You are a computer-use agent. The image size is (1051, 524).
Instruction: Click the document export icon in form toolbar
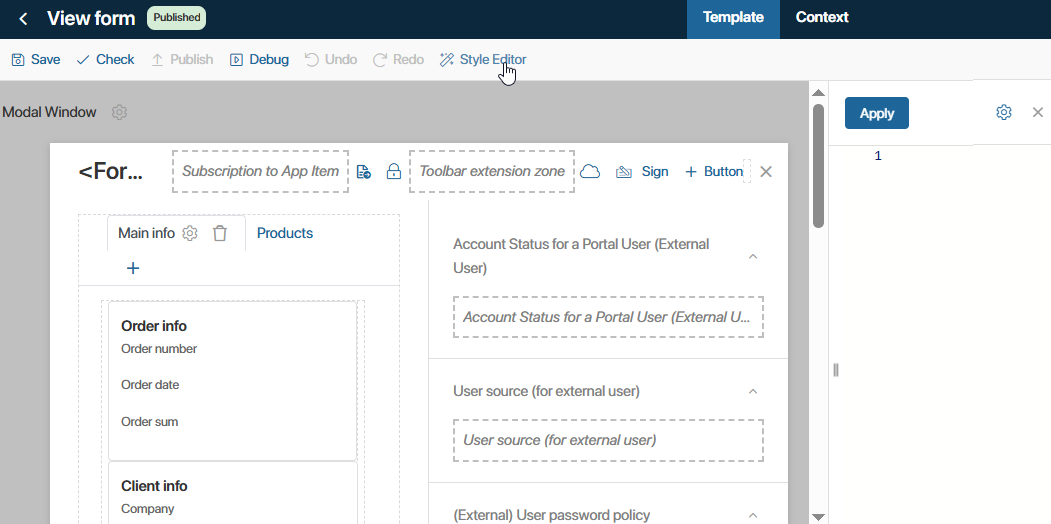click(x=363, y=172)
